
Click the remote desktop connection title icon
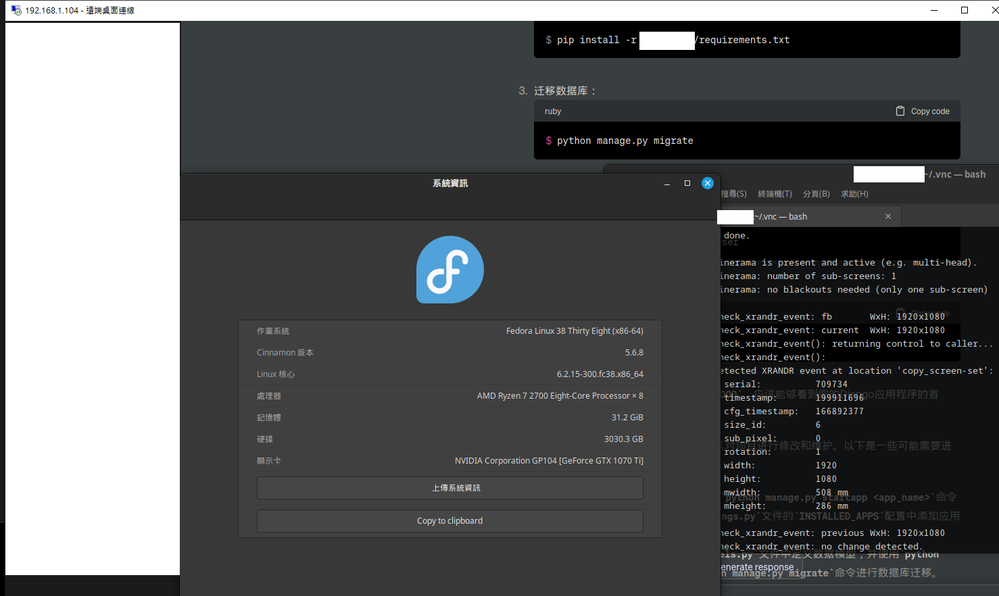tap(16, 10)
